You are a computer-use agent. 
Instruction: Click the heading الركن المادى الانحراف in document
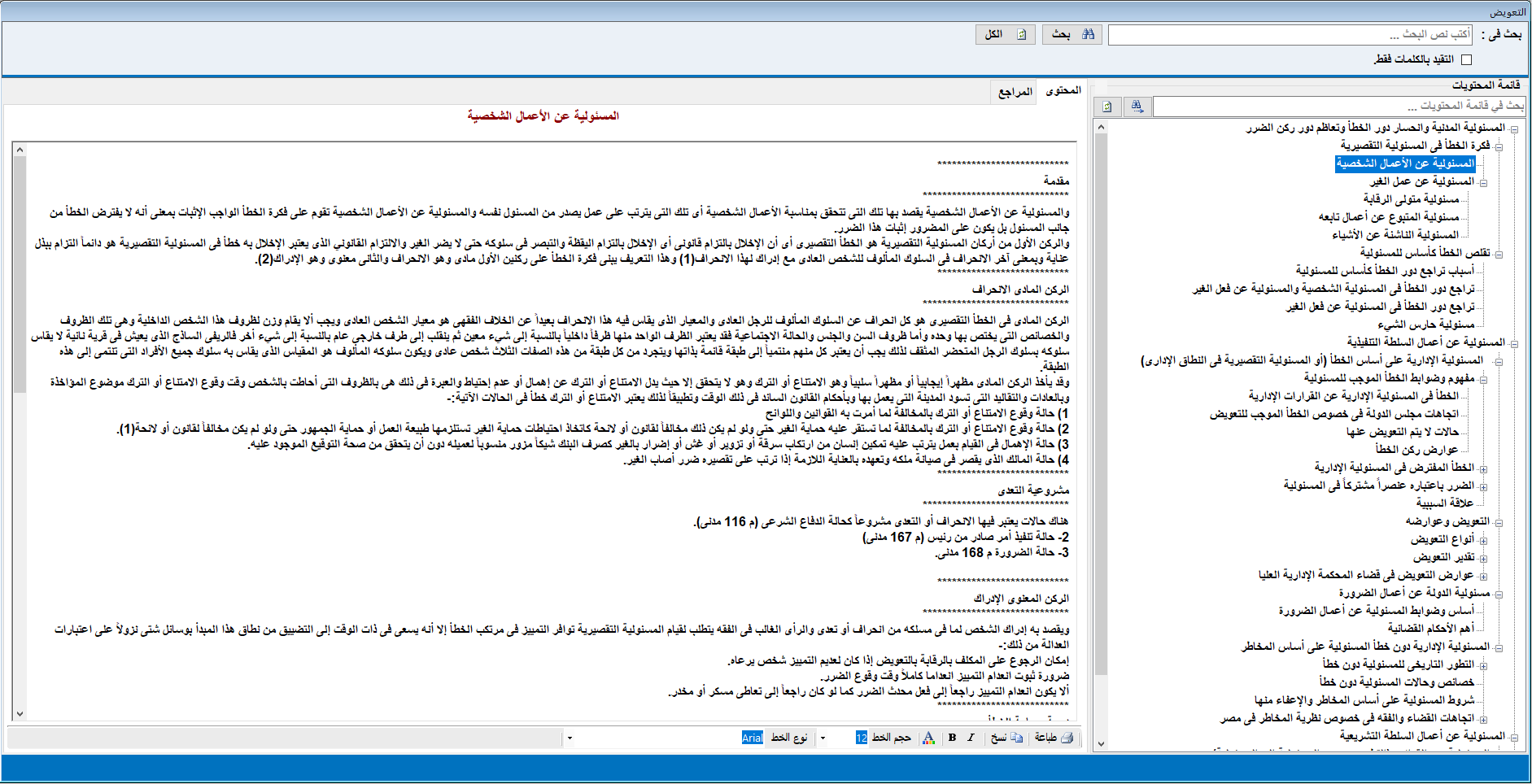pyautogui.click(x=1020, y=290)
